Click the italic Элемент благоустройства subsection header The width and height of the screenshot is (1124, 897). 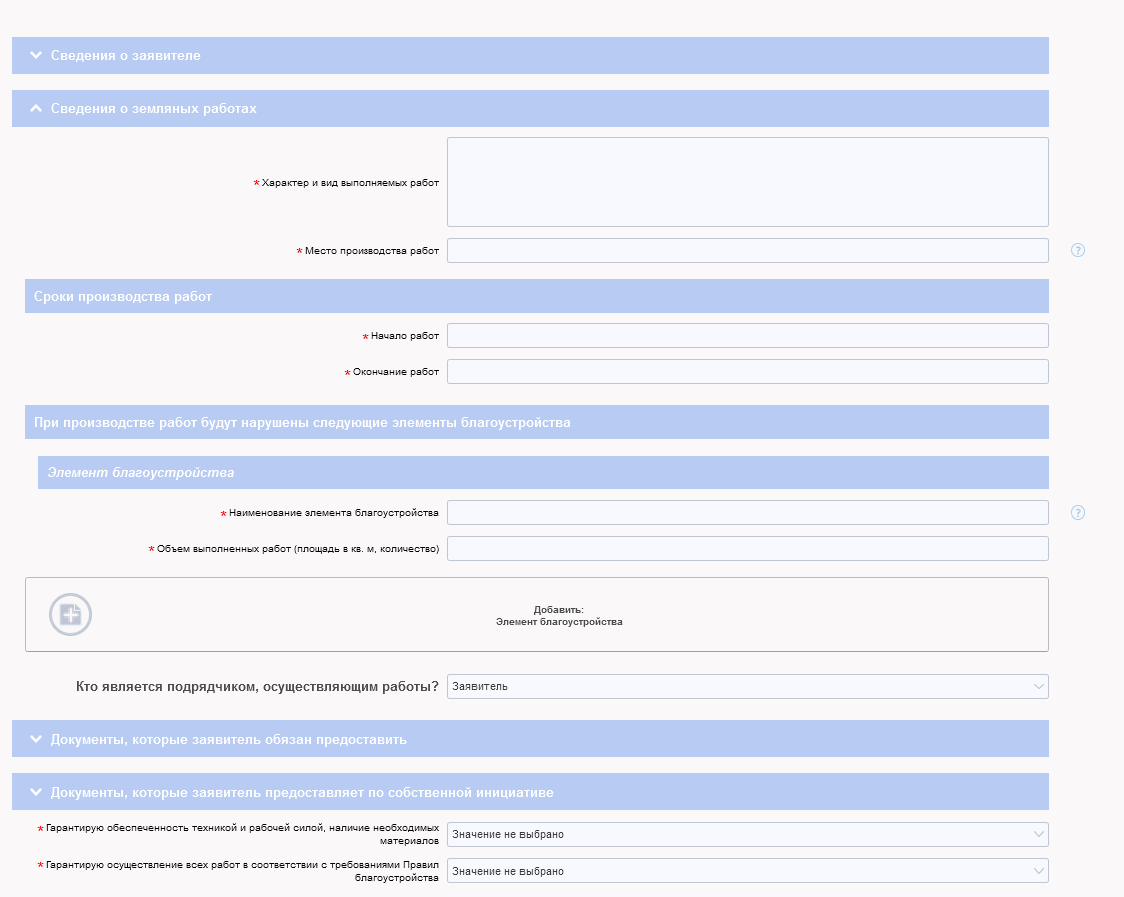point(141,472)
